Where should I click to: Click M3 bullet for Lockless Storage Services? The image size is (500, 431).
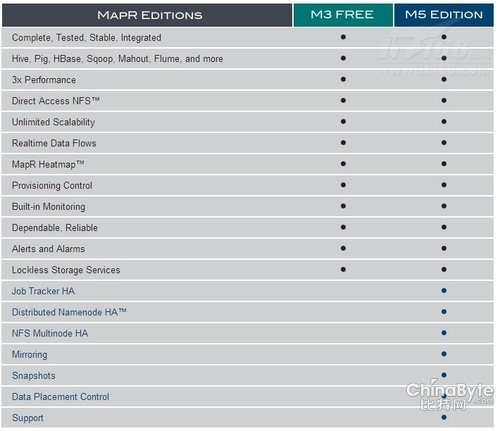(343, 269)
